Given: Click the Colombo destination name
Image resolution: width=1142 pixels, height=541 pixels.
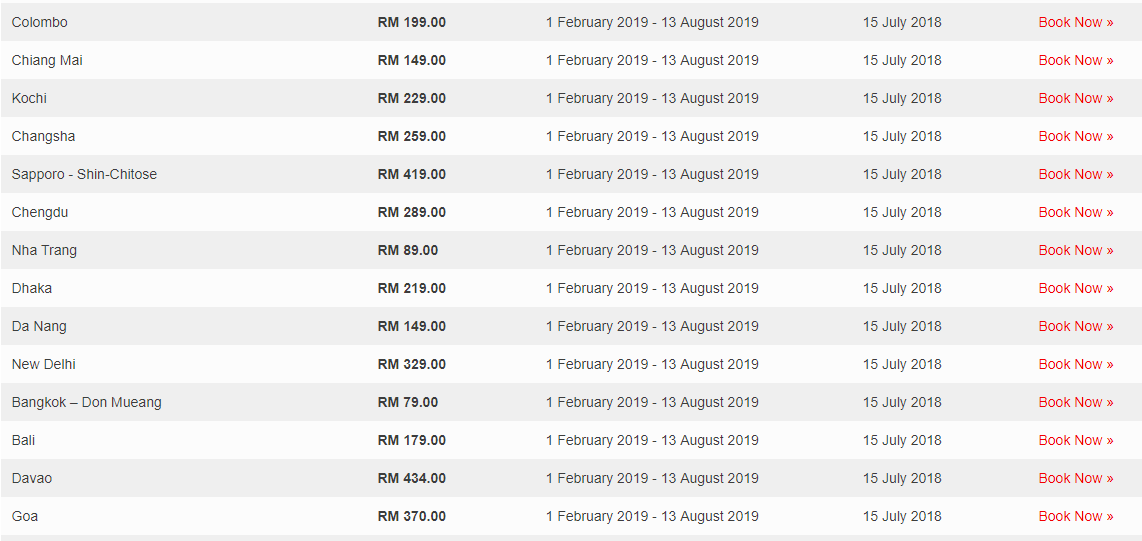Looking at the screenshot, I should 40,22.
